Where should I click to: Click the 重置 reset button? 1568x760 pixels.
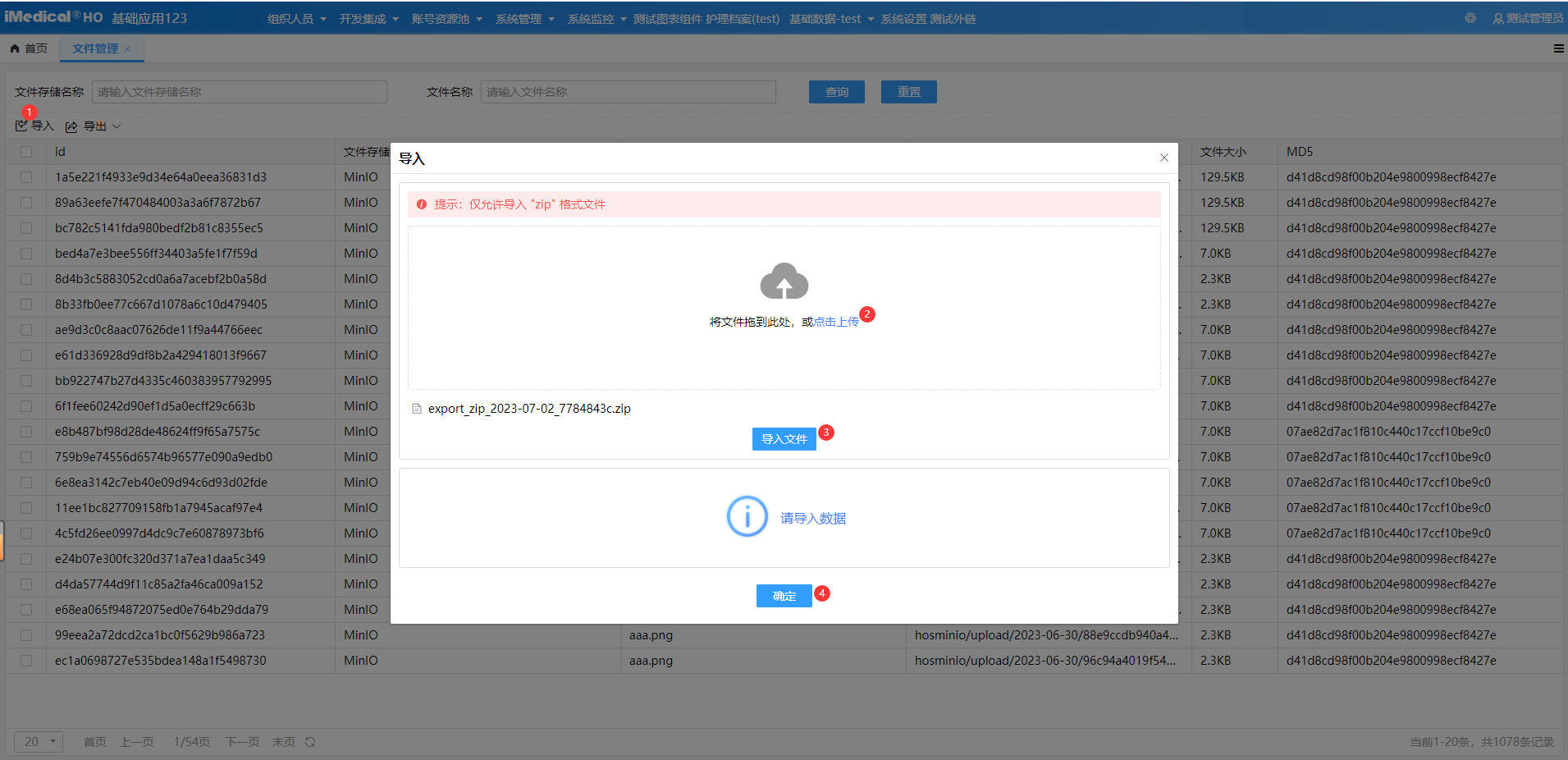pyautogui.click(x=909, y=92)
